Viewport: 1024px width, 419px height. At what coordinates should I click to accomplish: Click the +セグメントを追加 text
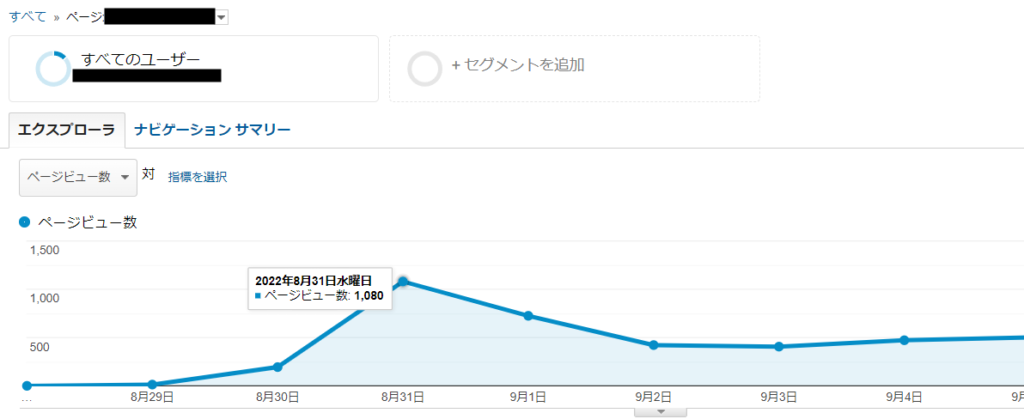517,65
